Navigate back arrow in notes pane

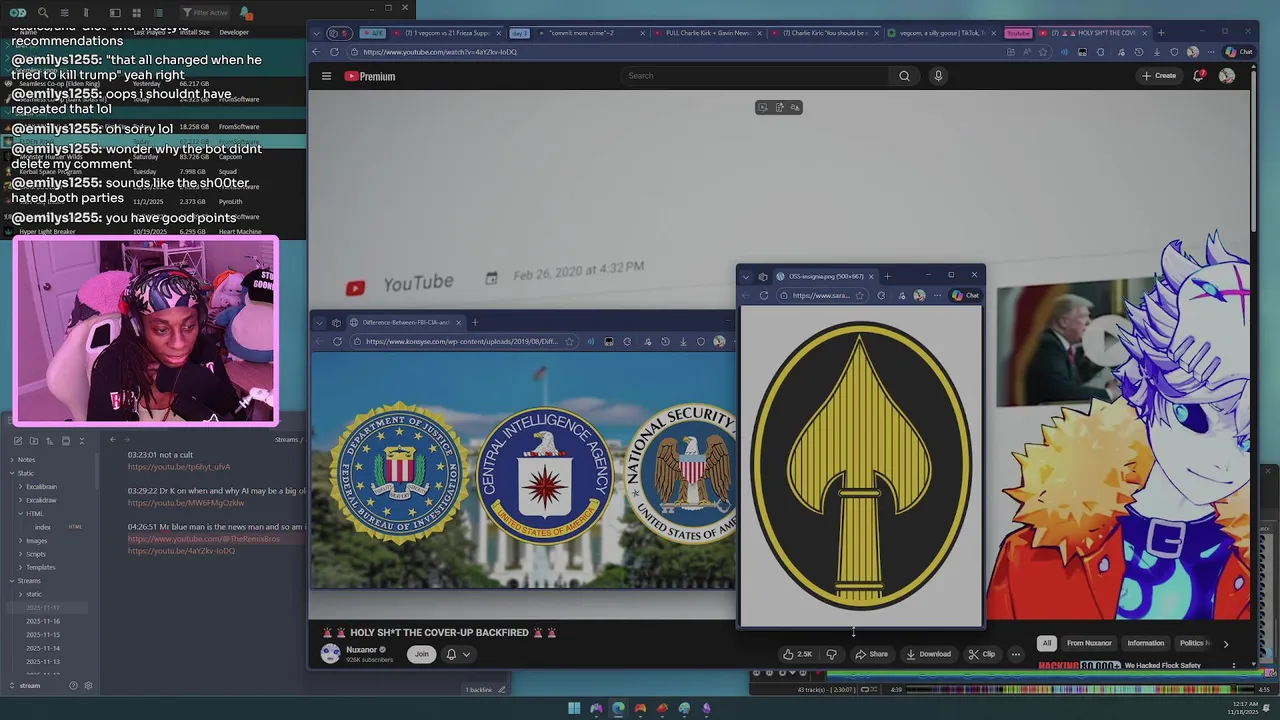[112, 440]
